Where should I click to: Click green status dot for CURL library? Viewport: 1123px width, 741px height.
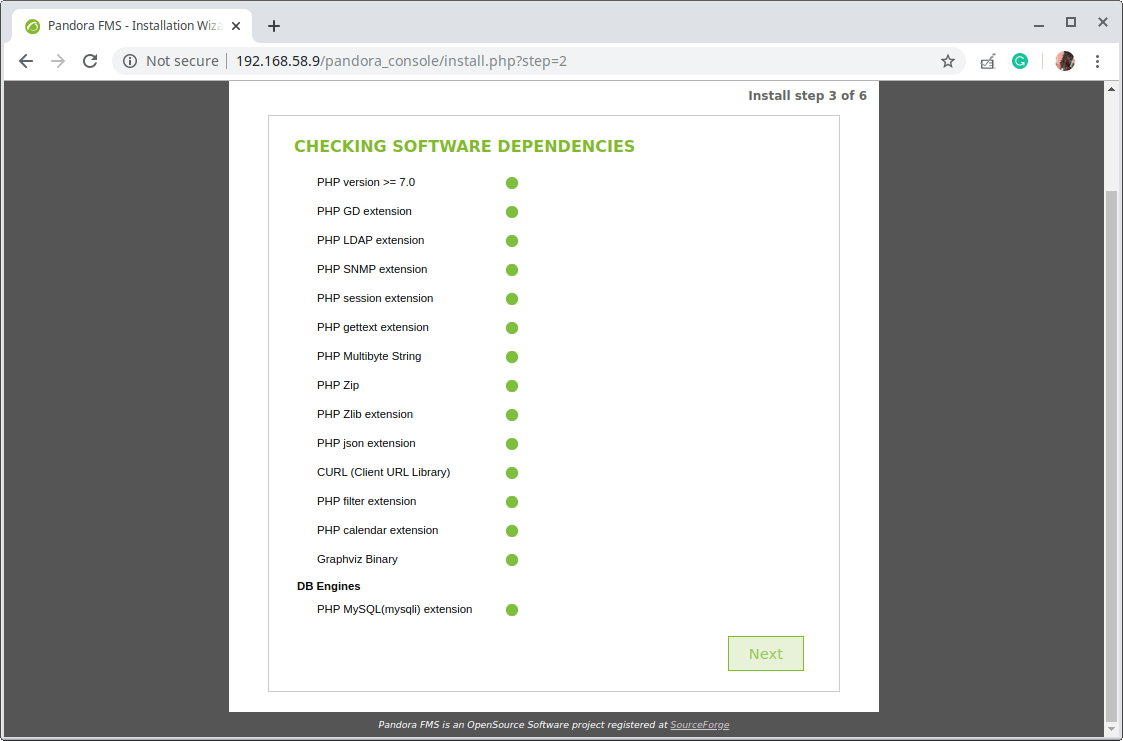(511, 473)
